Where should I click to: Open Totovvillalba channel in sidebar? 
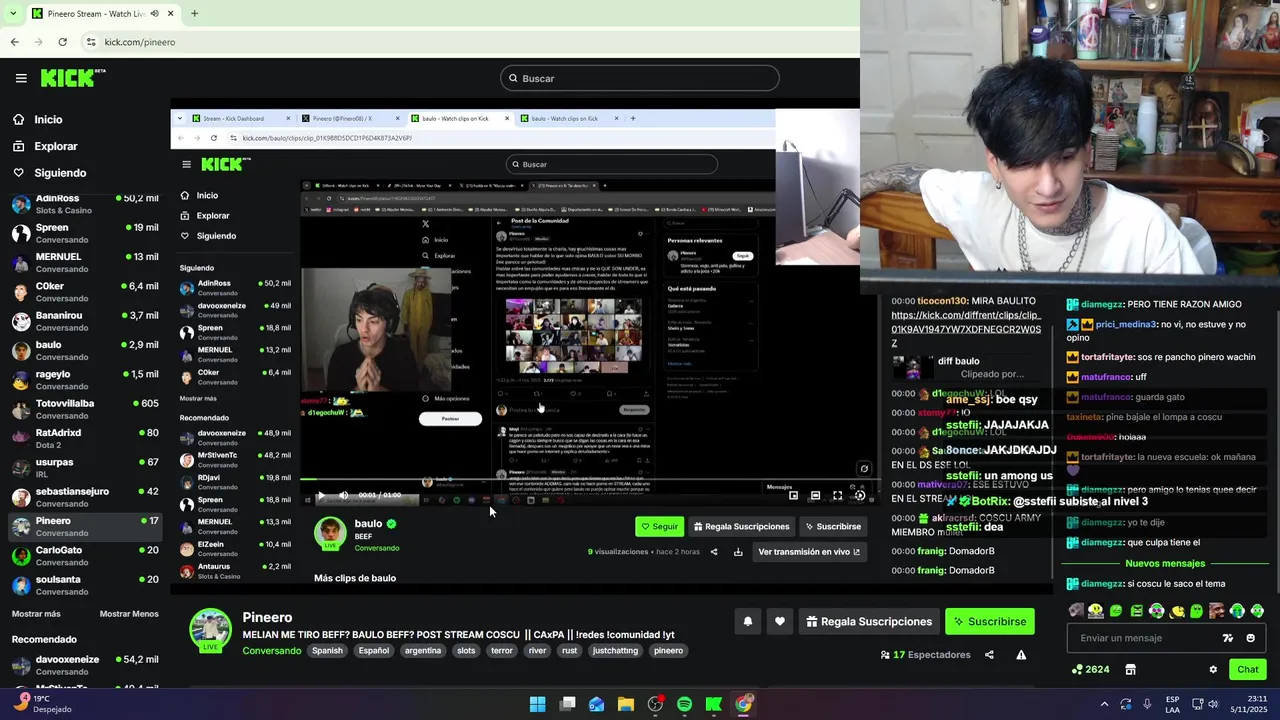(84, 409)
